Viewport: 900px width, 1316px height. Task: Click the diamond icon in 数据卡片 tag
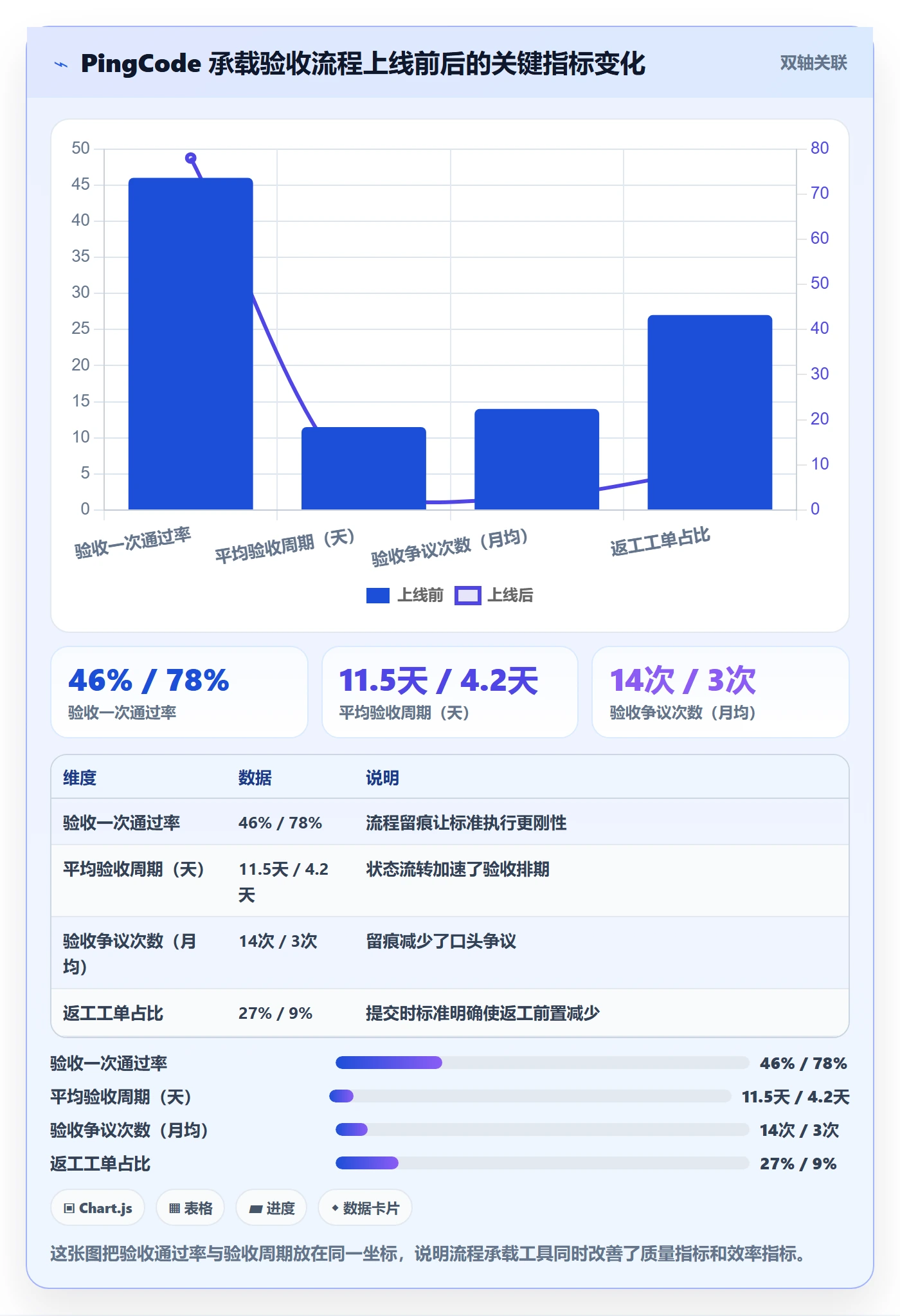click(335, 1209)
